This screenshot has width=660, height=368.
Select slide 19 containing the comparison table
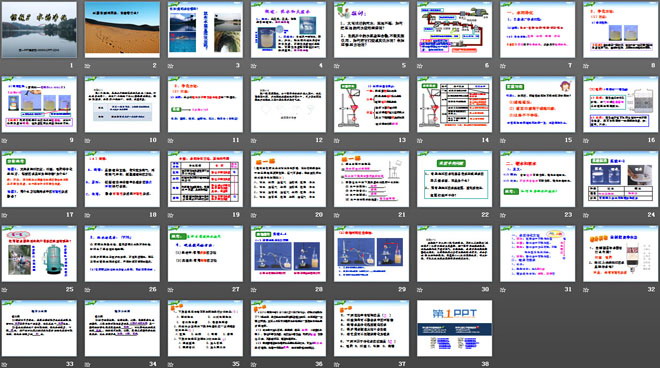click(205, 179)
